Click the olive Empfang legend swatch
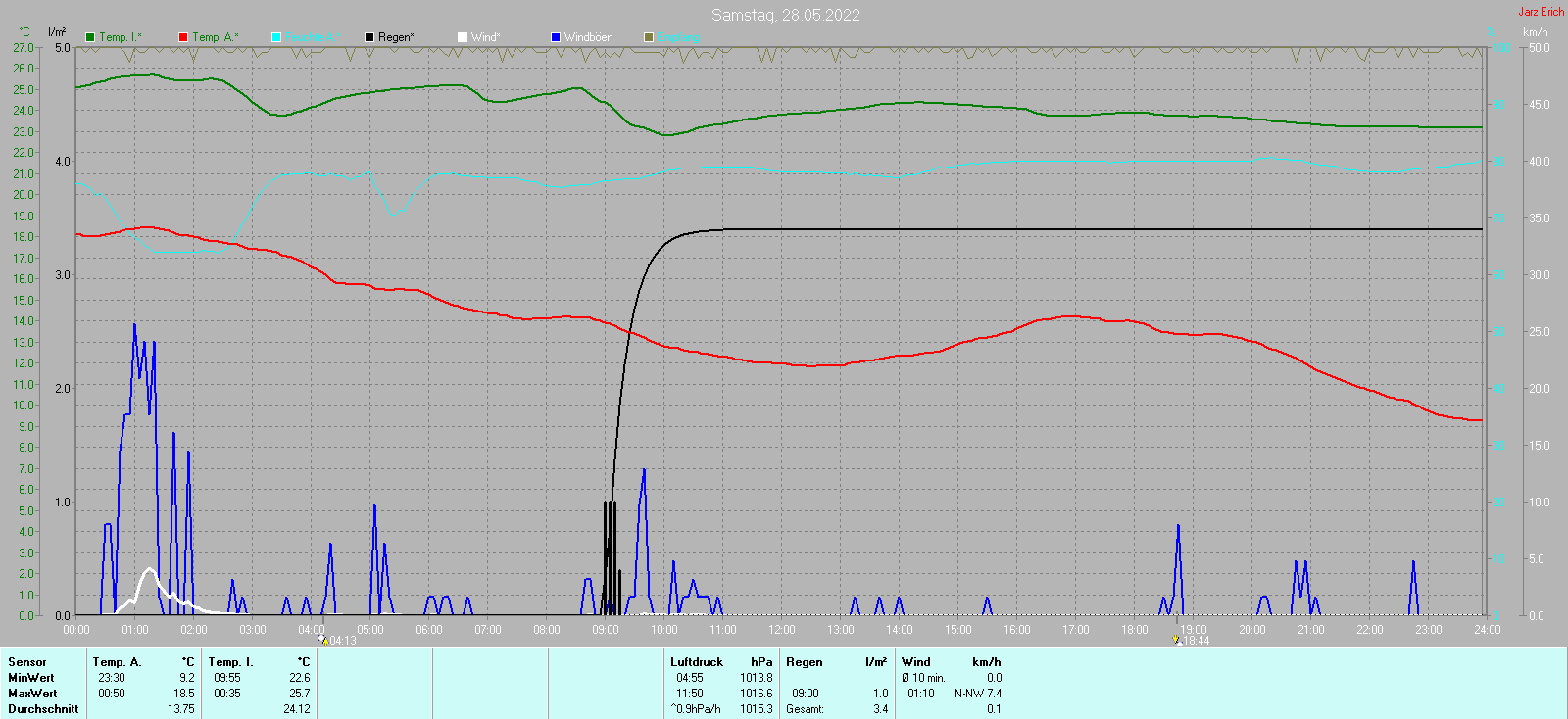The height and width of the screenshot is (719, 1568). [649, 37]
